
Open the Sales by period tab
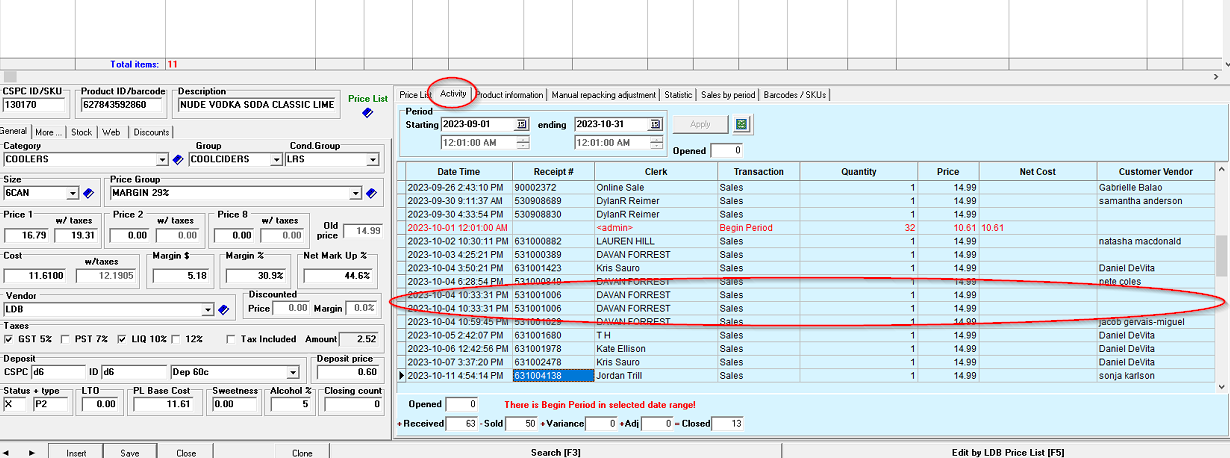pos(728,95)
